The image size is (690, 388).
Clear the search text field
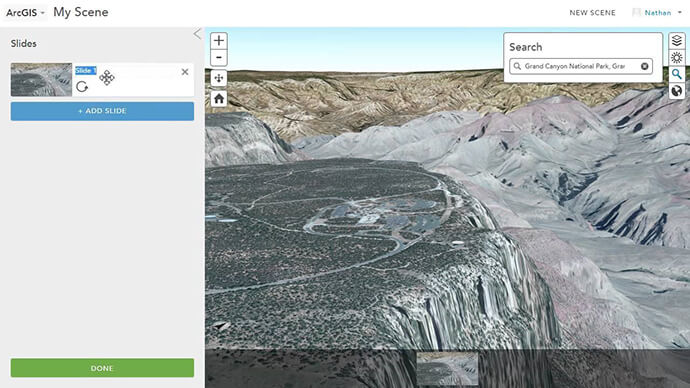(644, 66)
